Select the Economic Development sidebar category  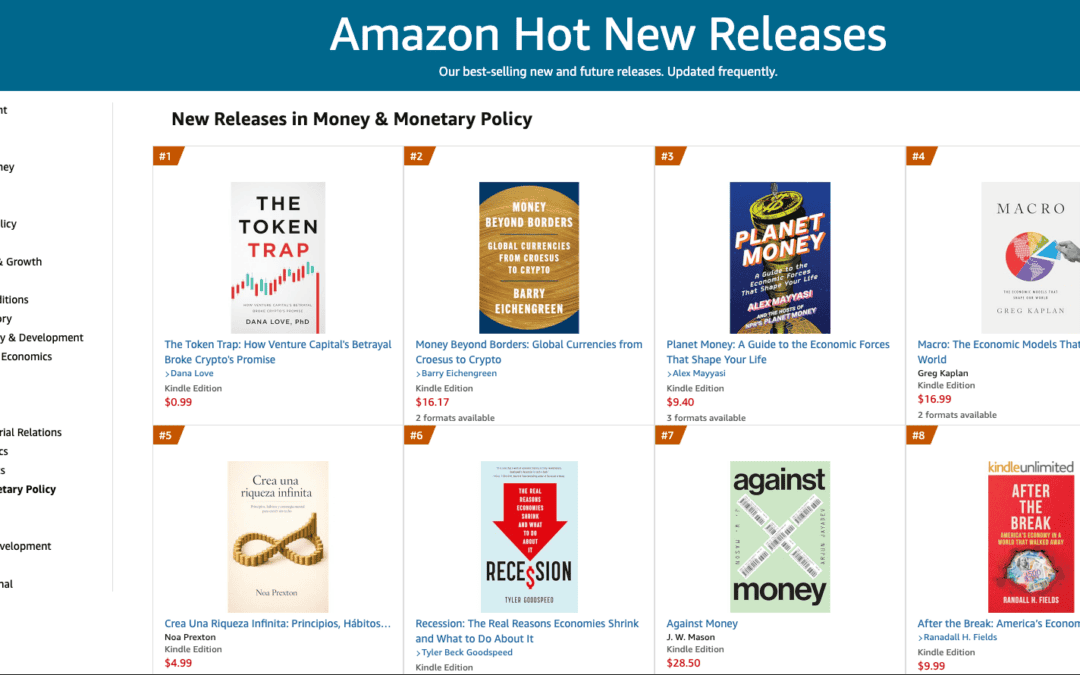[x=26, y=546]
